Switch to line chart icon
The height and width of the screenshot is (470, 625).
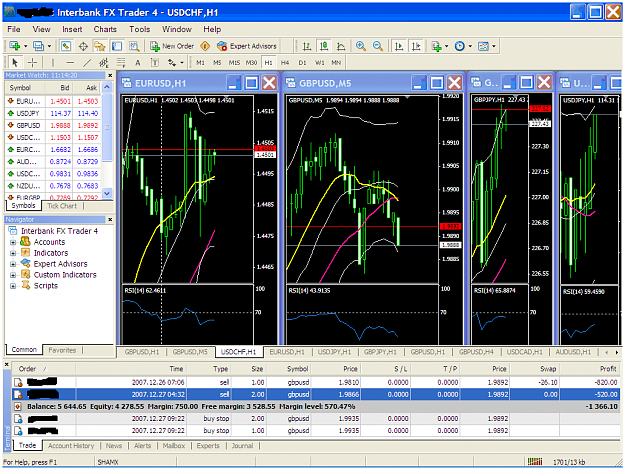coord(341,46)
